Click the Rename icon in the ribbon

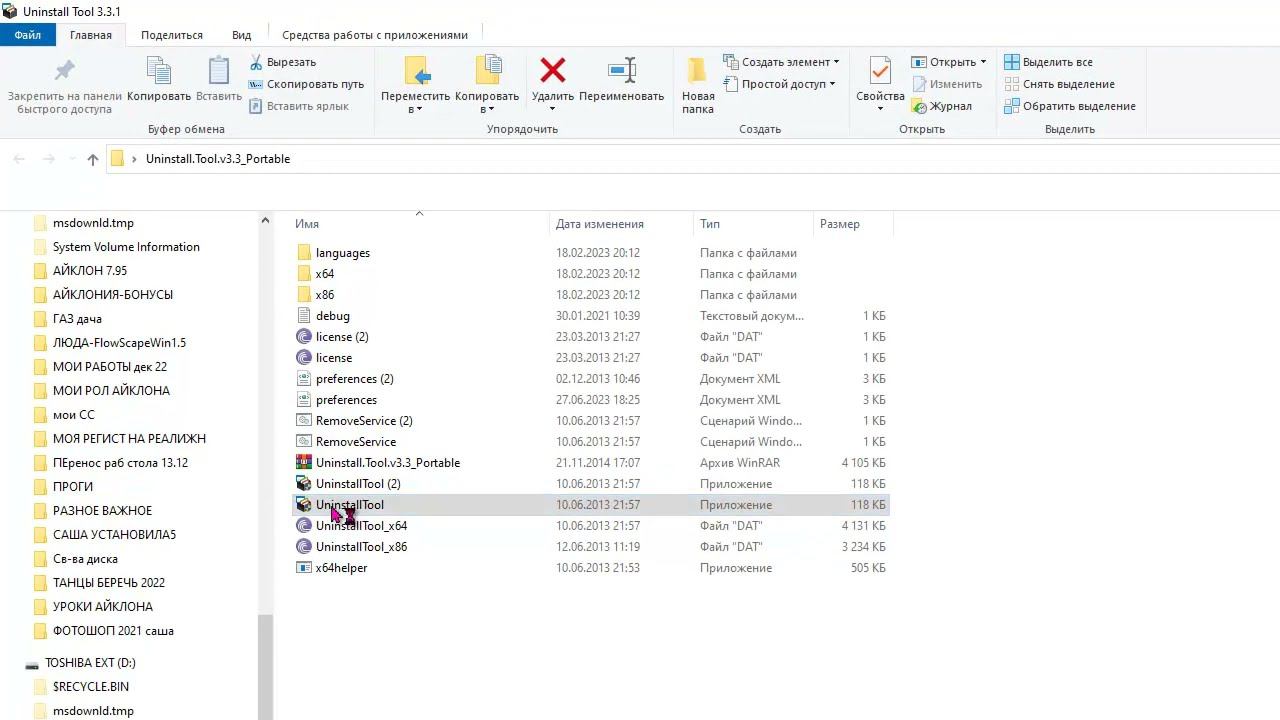622,70
